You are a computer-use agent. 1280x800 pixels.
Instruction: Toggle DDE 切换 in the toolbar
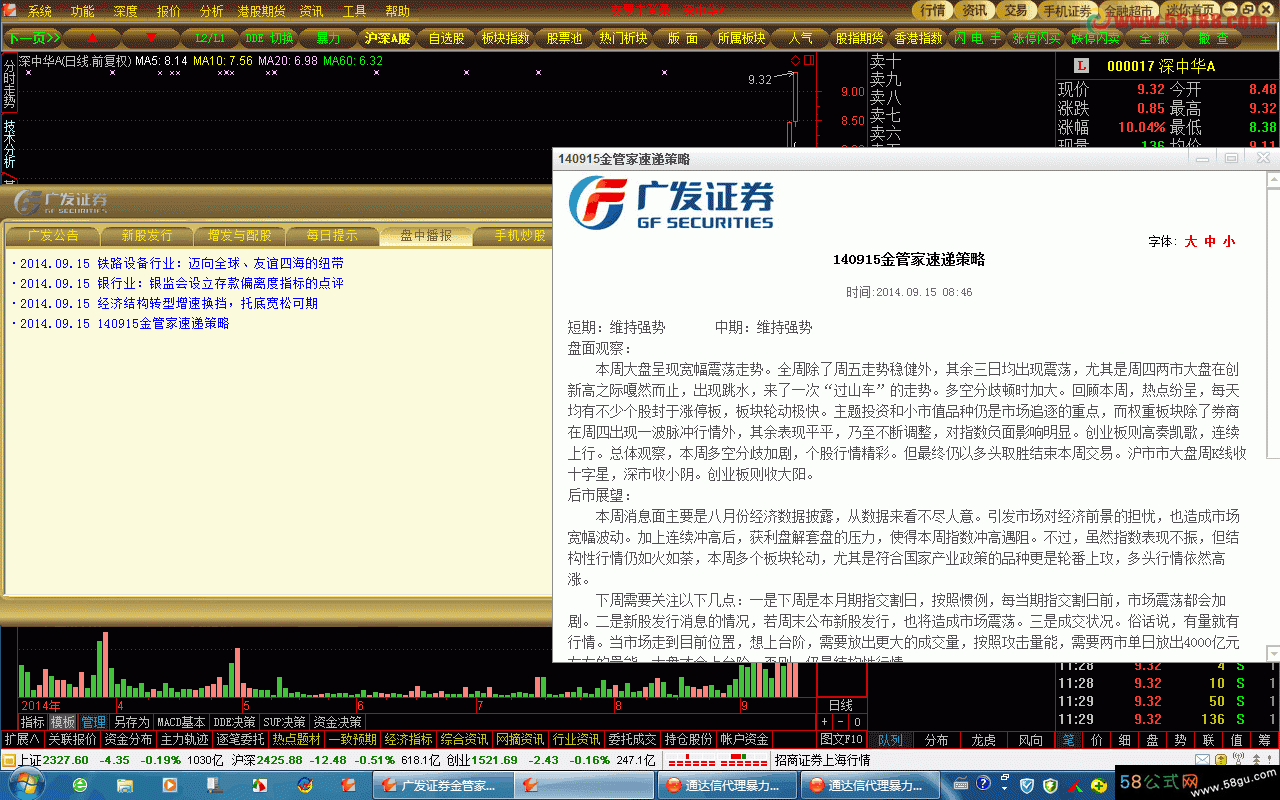(x=269, y=38)
